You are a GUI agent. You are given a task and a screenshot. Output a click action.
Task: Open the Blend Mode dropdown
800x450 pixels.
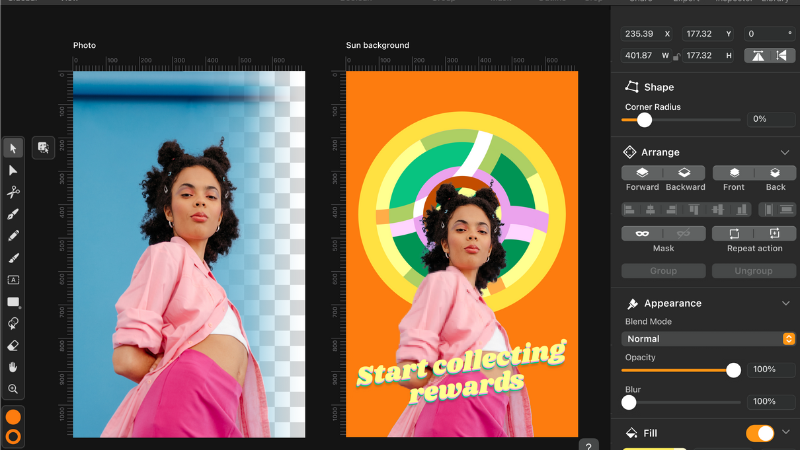coord(708,339)
